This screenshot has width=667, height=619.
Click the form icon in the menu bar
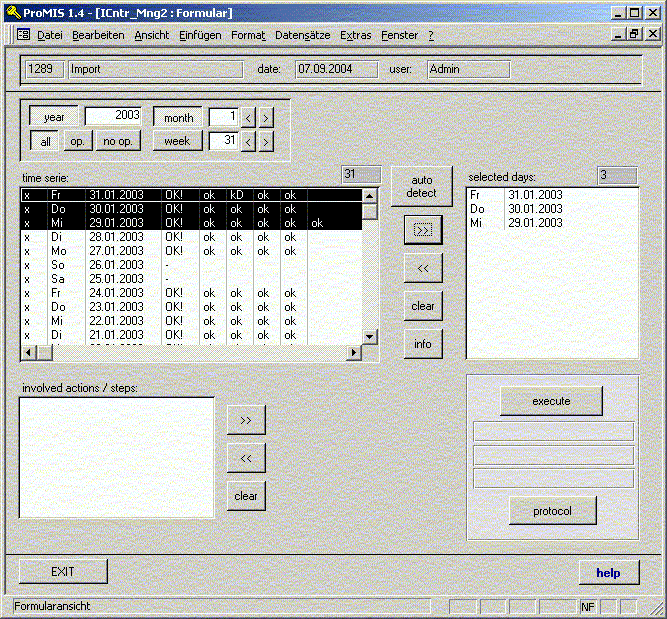(23, 35)
